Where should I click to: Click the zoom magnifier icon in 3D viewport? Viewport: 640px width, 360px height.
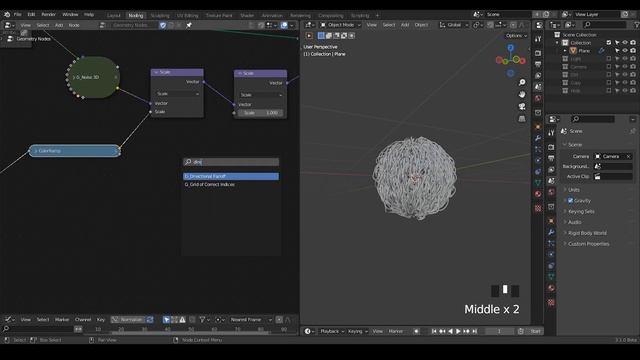coord(522,82)
